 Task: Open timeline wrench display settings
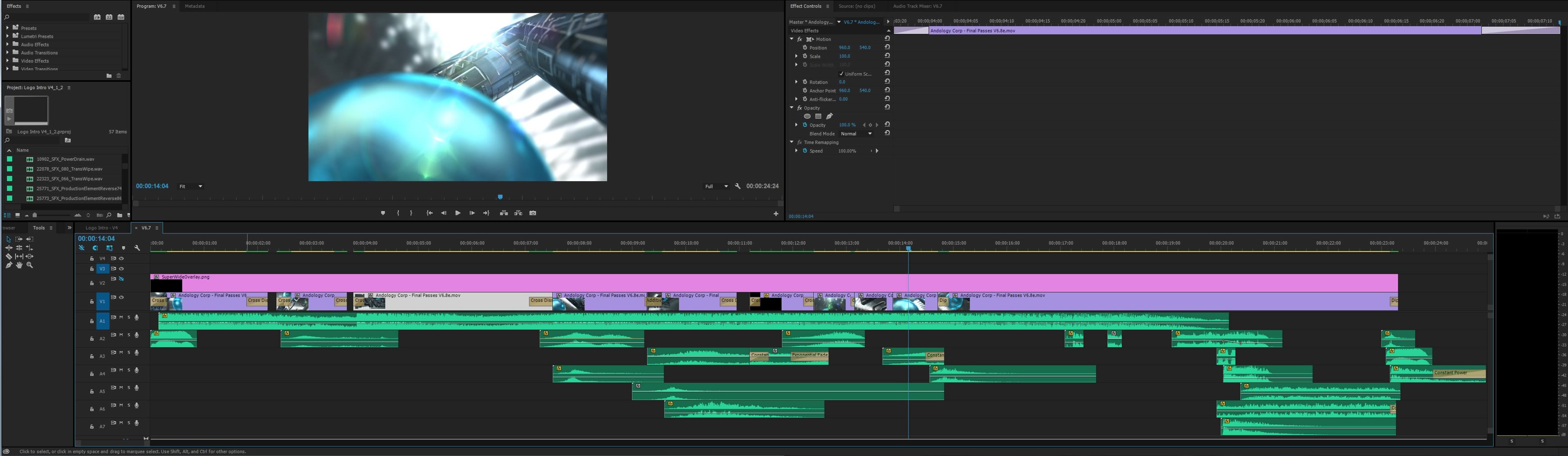138,248
